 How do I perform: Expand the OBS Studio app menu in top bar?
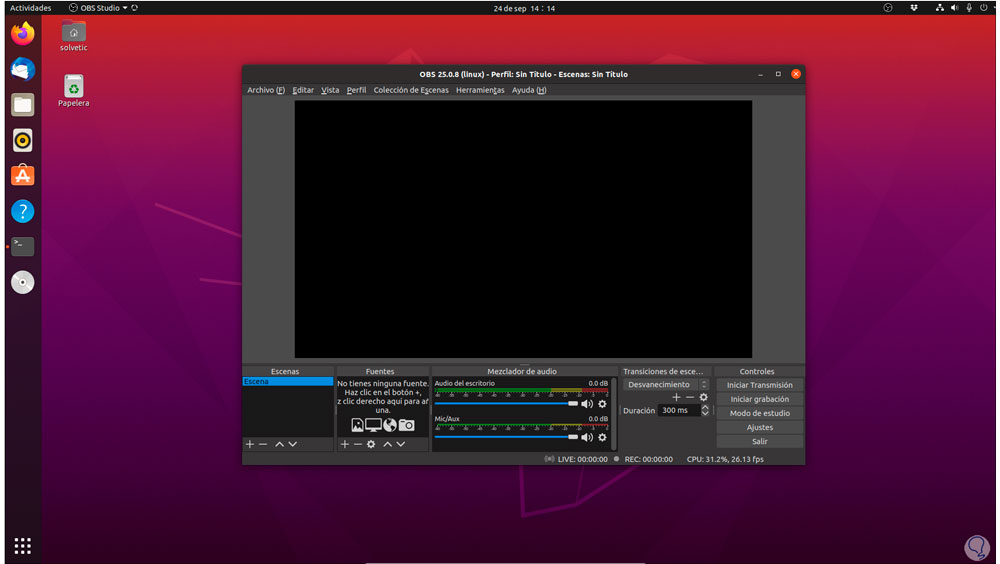pyautogui.click(x=97, y=8)
